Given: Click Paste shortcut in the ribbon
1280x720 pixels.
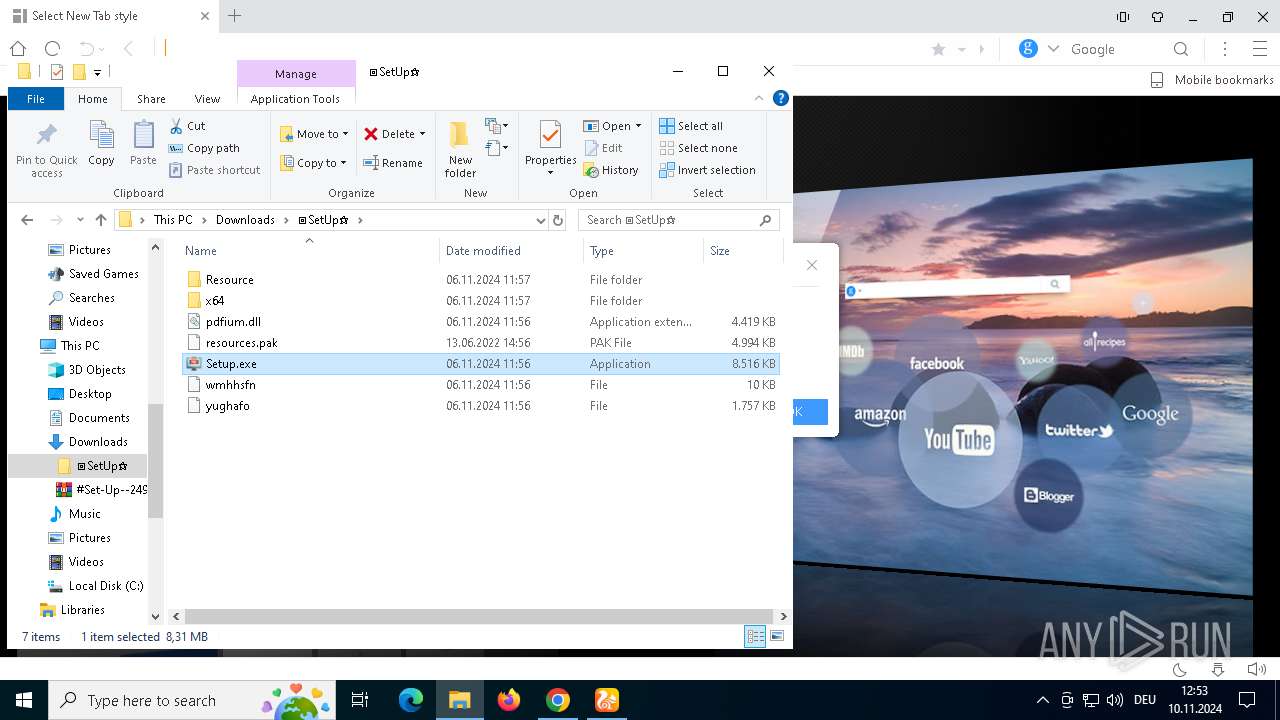Looking at the screenshot, I should pyautogui.click(x=214, y=170).
